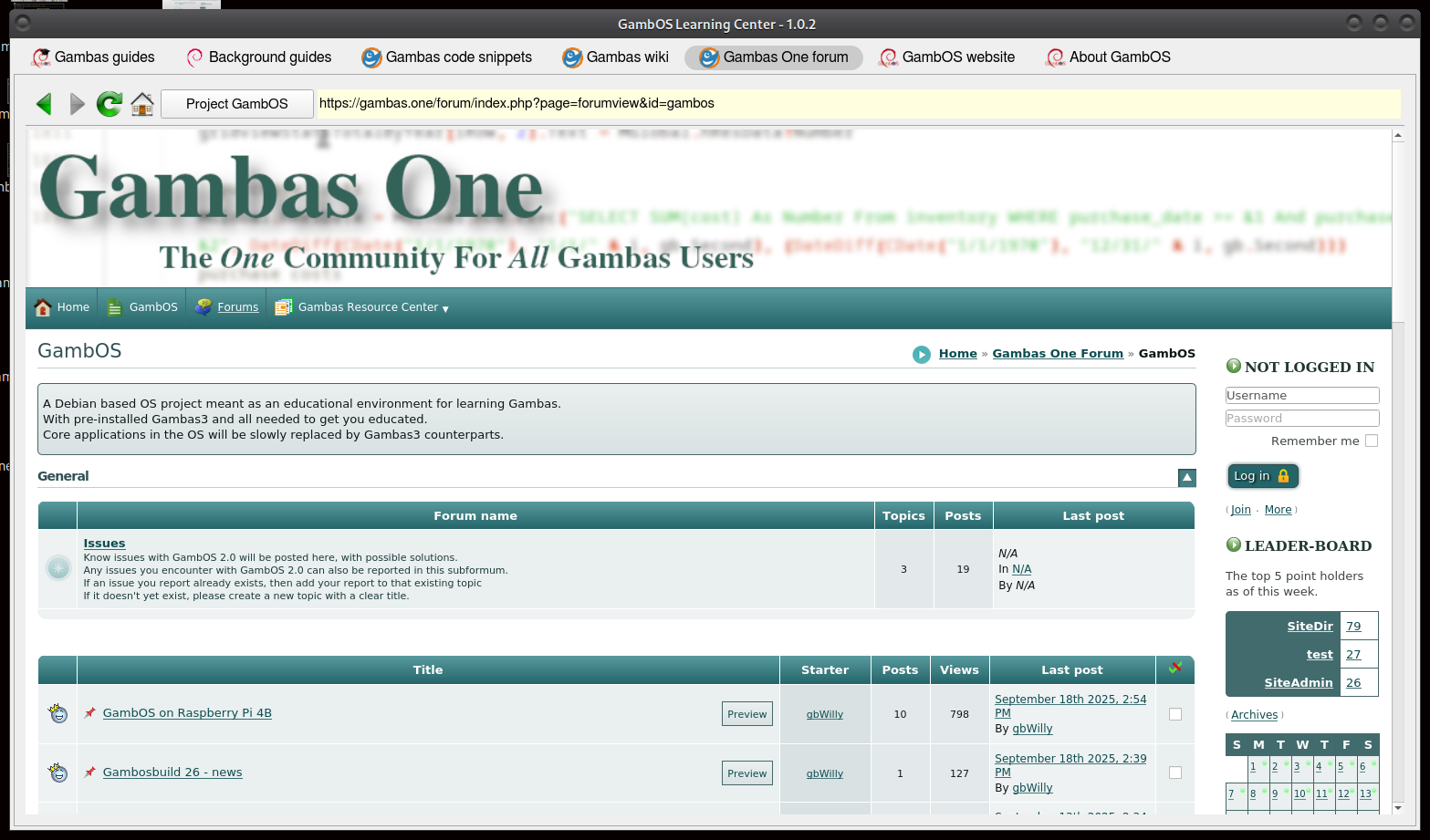The height and width of the screenshot is (840, 1430).
Task: Reload the page with the green refresh icon
Action: tap(110, 104)
